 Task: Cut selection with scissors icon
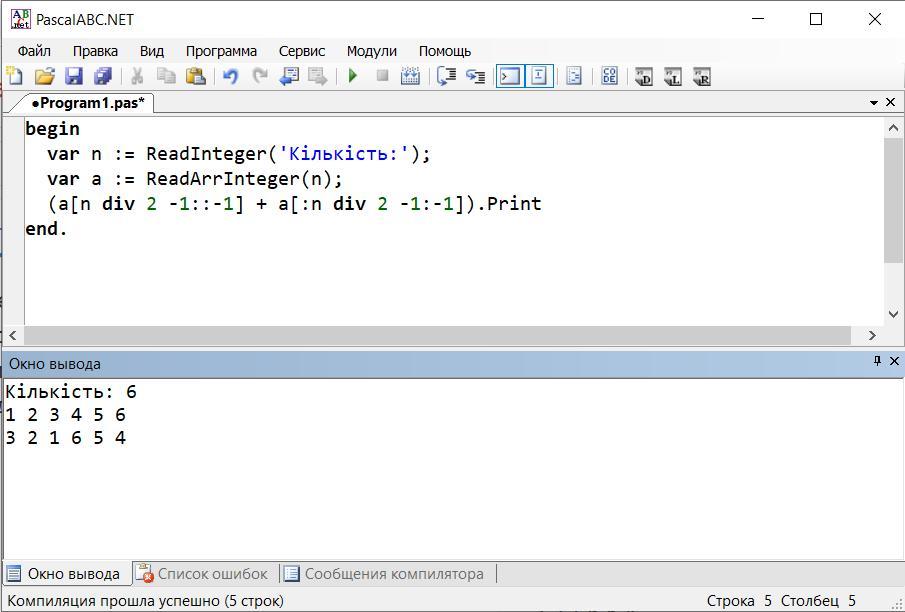click(x=137, y=76)
